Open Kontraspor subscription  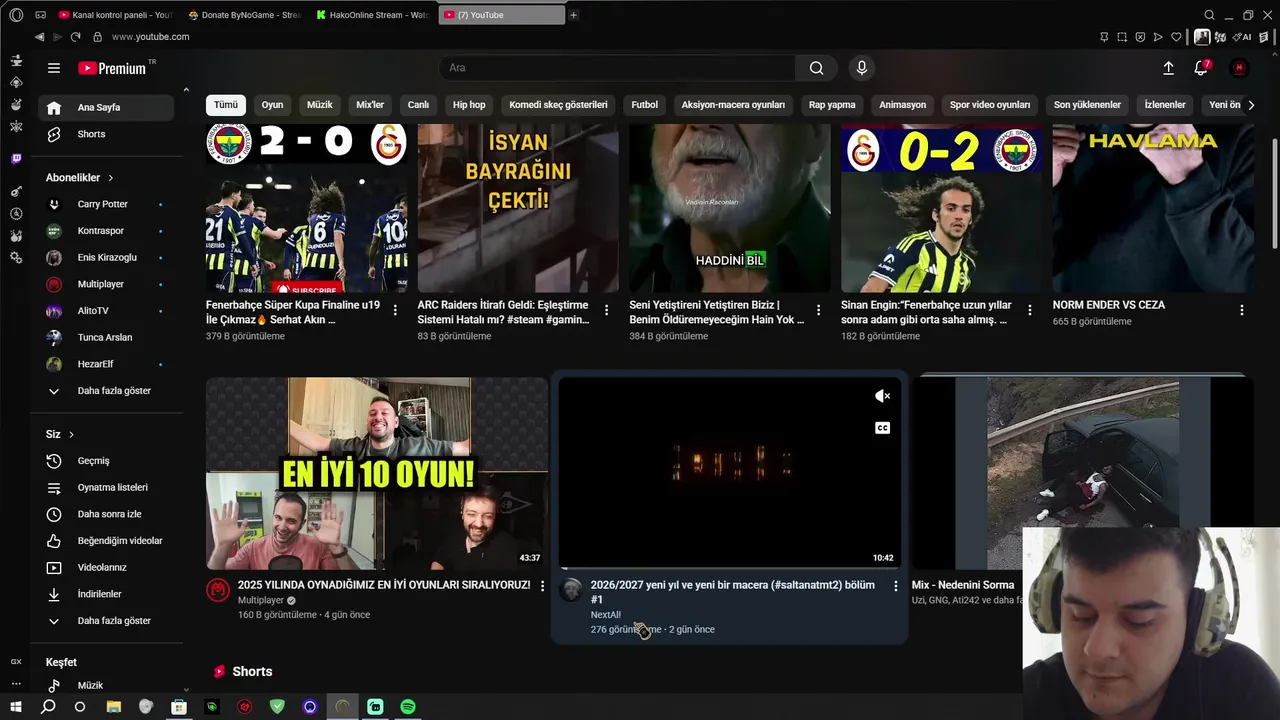coord(108,231)
